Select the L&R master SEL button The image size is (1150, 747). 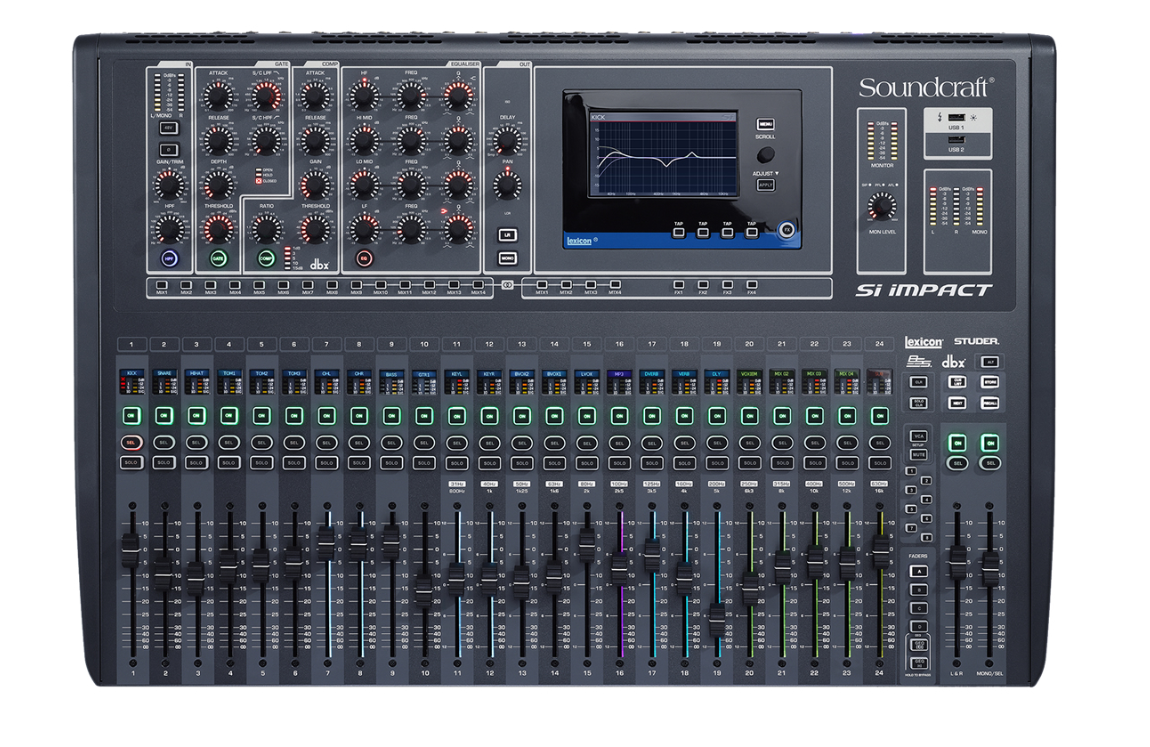[957, 463]
